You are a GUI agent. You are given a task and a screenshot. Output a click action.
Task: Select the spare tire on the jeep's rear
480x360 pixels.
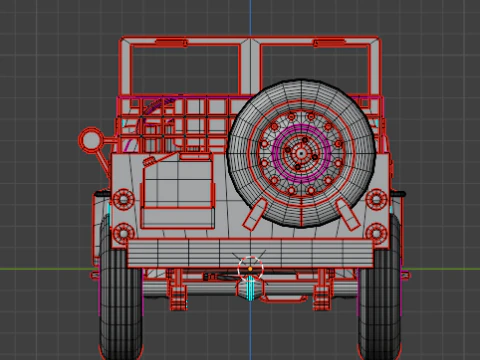tap(302, 154)
